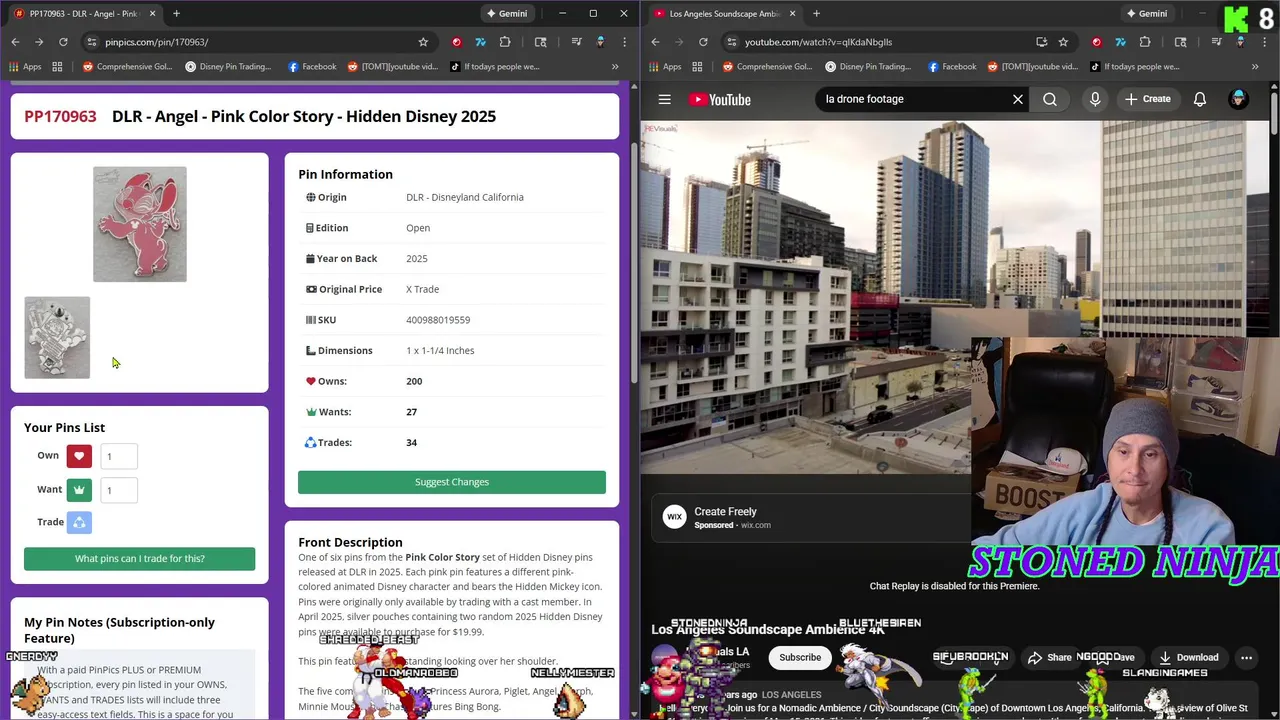Go back in the pinpics window
1280x720 pixels.
pos(15,42)
